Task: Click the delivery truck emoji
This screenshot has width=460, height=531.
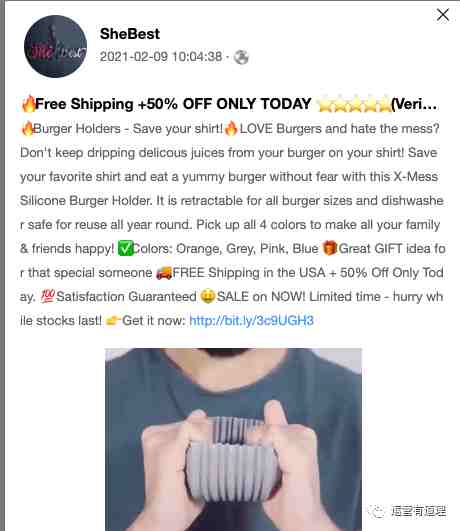Action: click(164, 273)
